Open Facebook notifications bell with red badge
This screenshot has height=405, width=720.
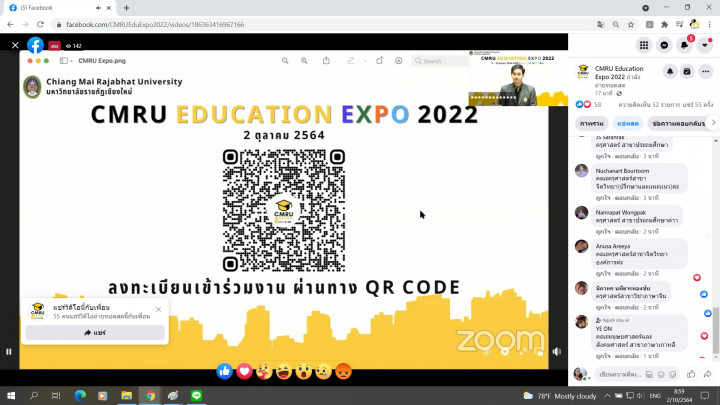coord(684,45)
